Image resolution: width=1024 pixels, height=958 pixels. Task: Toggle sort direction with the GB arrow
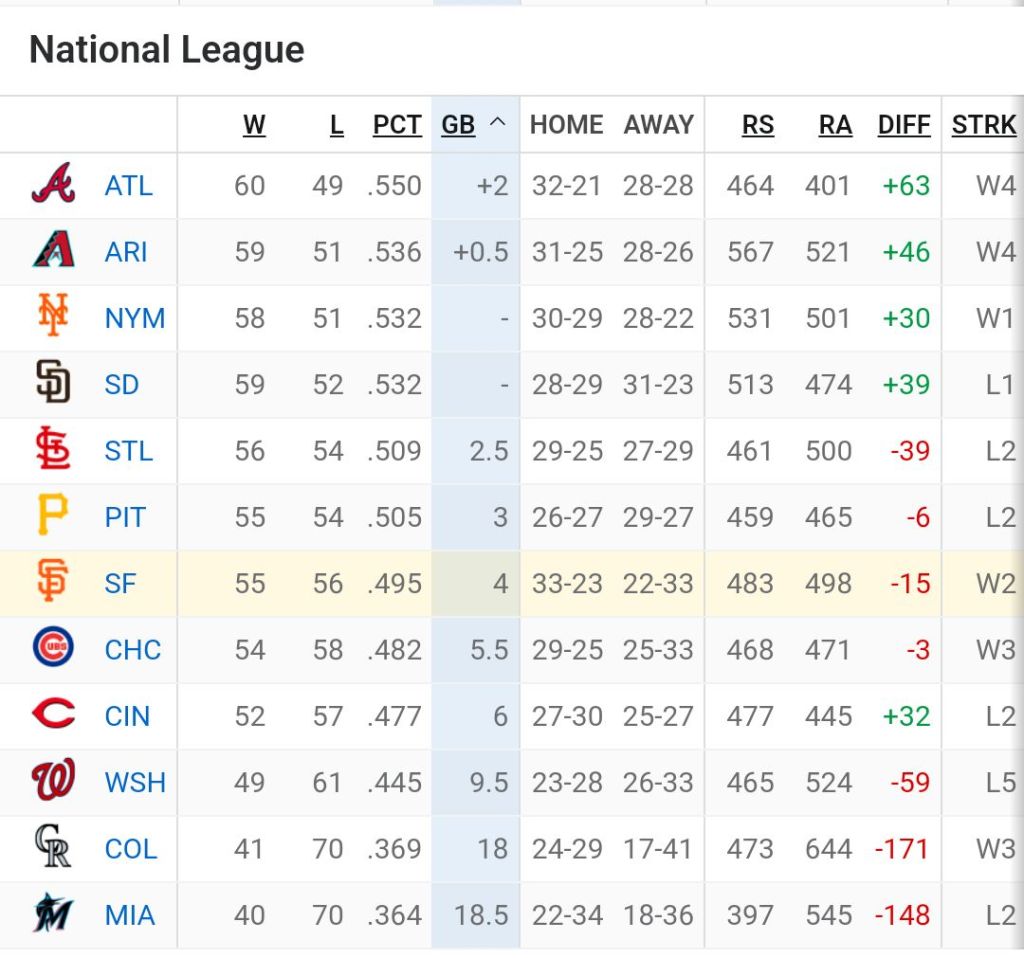coord(498,125)
